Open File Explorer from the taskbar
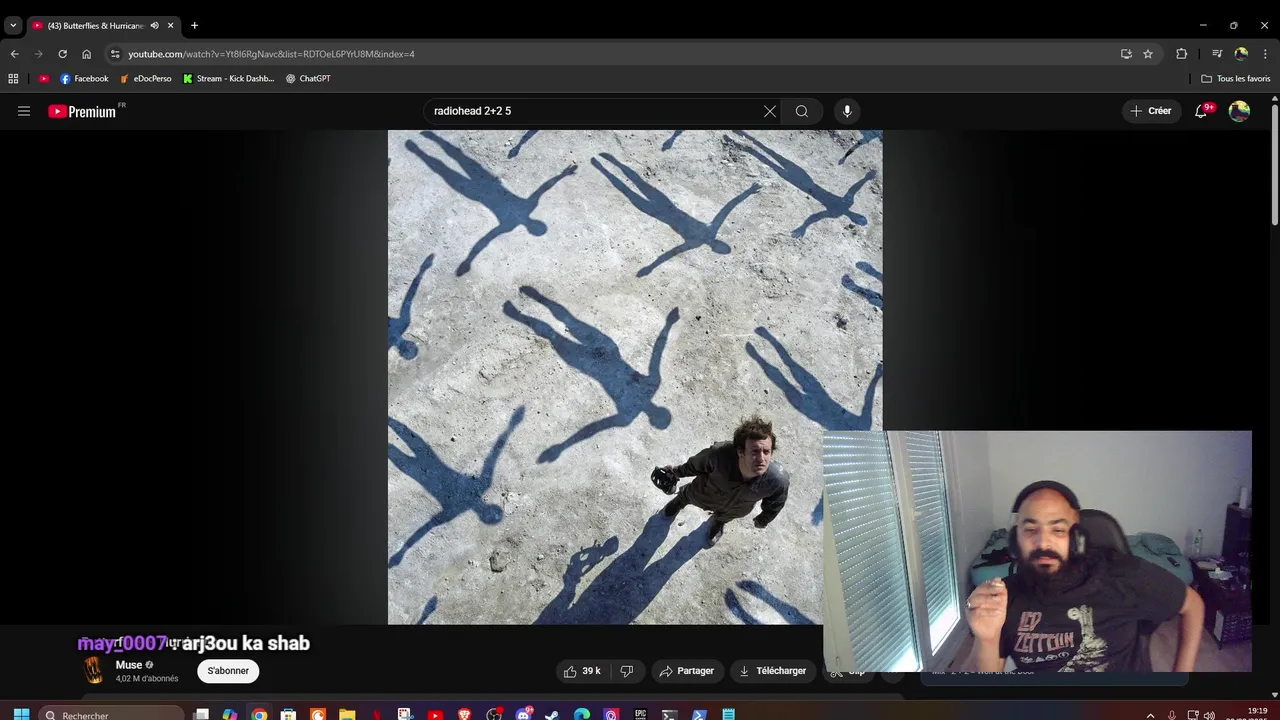The height and width of the screenshot is (720, 1280). click(x=347, y=714)
